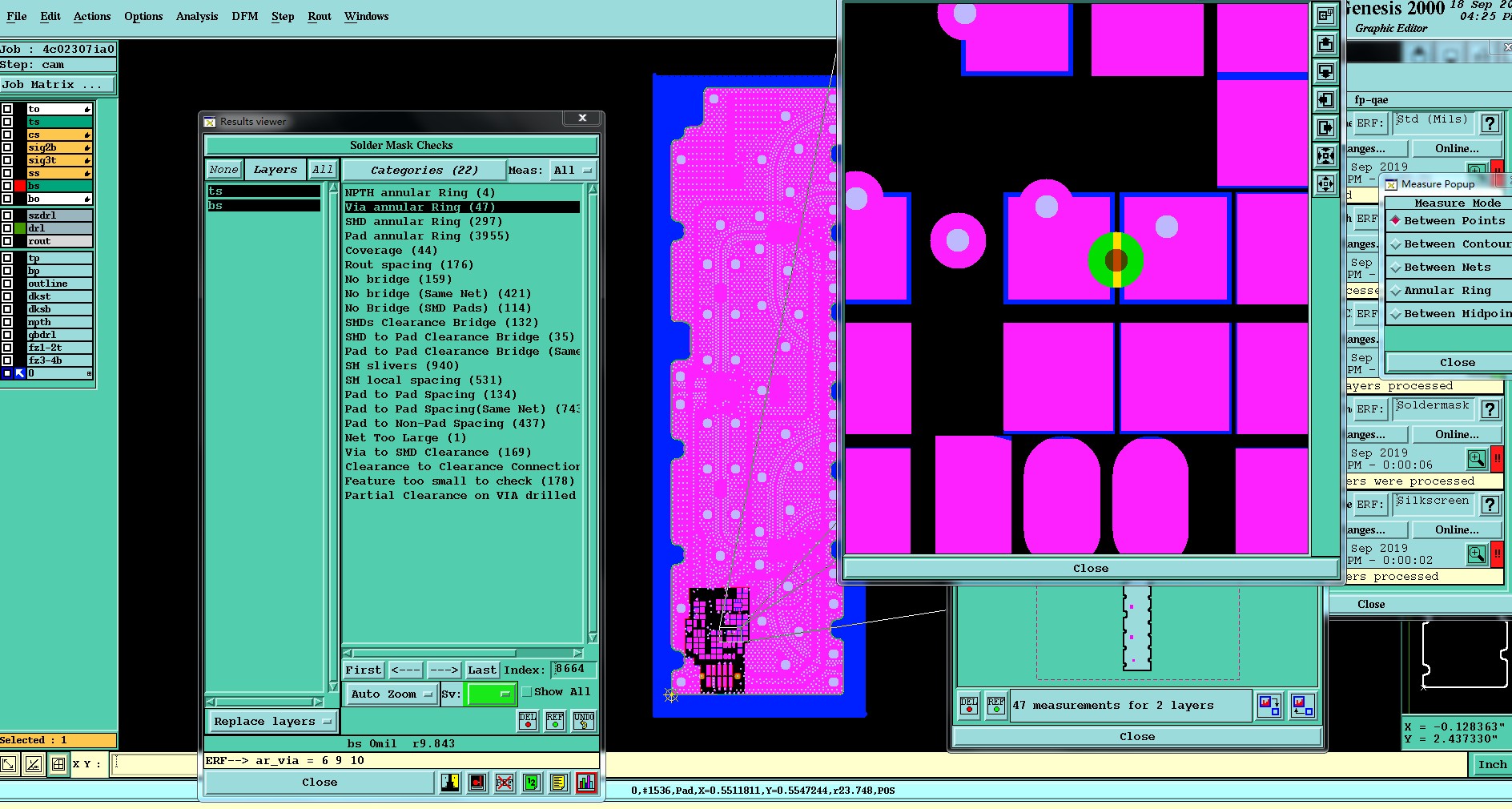Open Meas All dropdown
1512x809 pixels.
(x=573, y=171)
